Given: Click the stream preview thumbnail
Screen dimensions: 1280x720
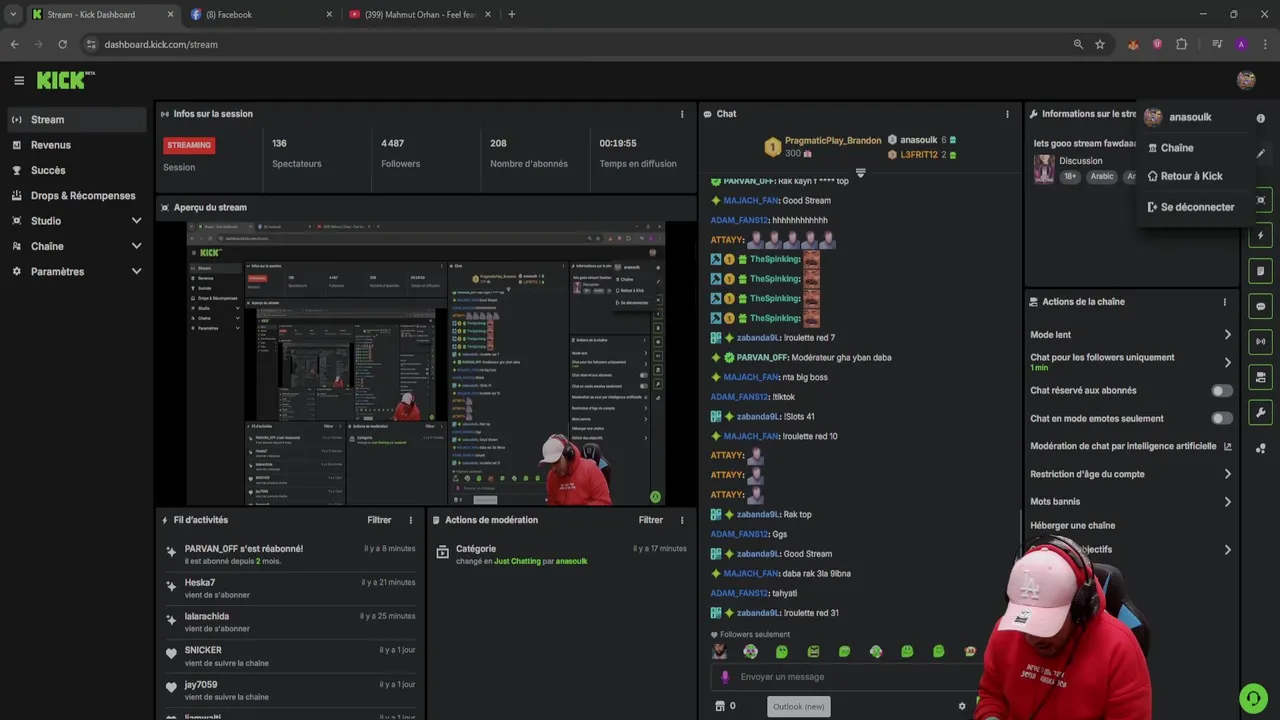Looking at the screenshot, I should pyautogui.click(x=426, y=364).
